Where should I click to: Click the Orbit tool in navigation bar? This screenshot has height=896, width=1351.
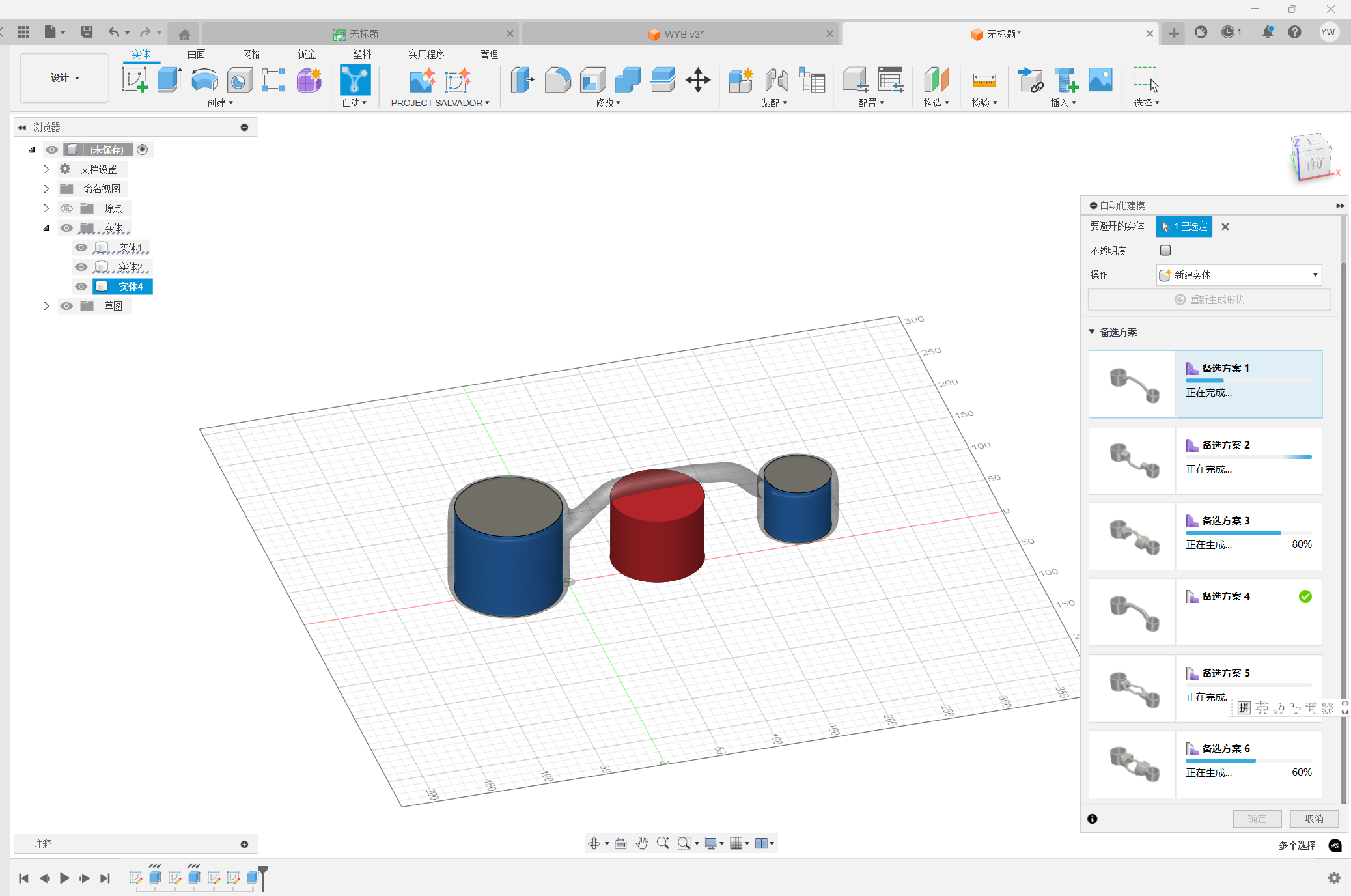[594, 843]
